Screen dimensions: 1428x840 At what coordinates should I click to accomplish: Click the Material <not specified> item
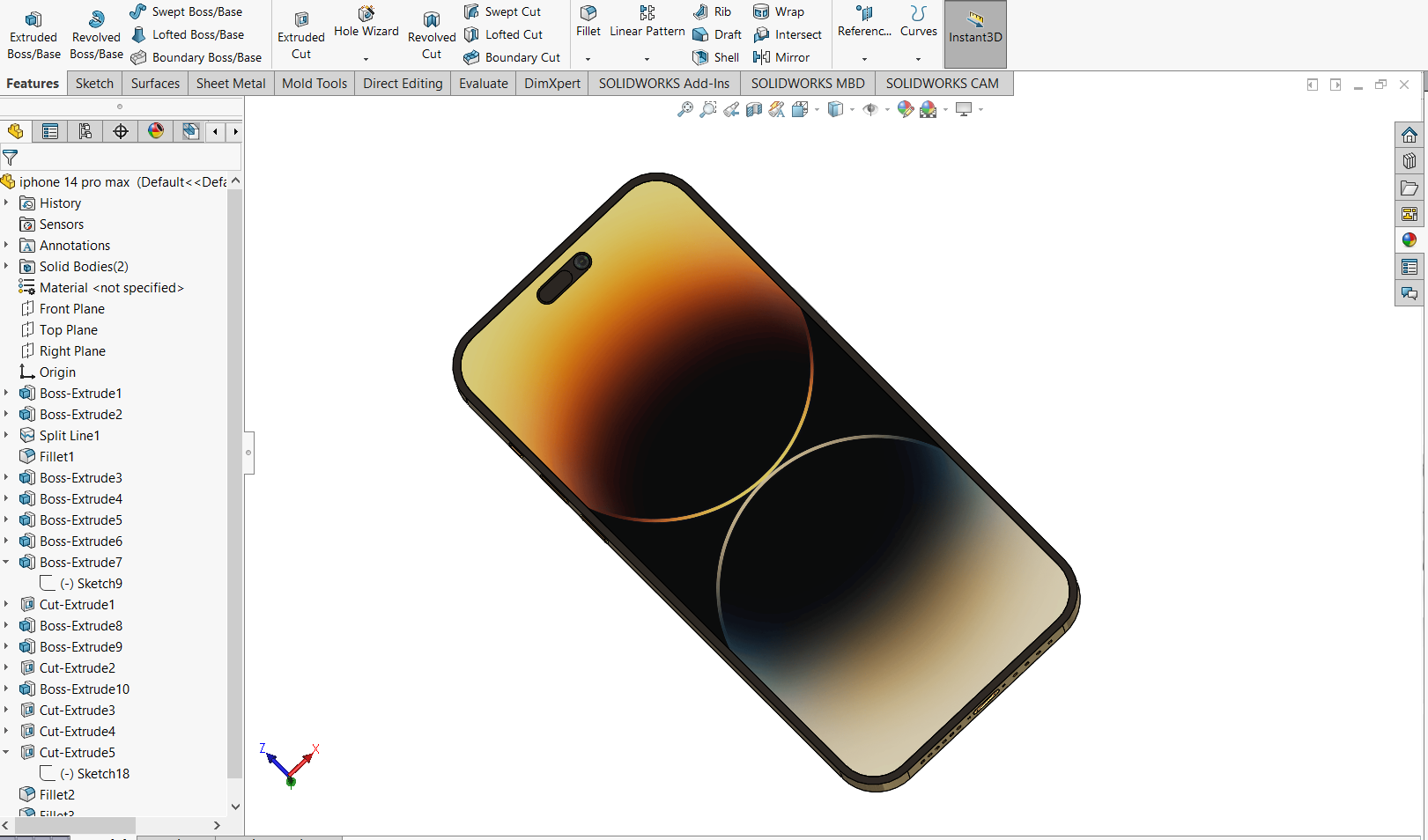point(101,288)
